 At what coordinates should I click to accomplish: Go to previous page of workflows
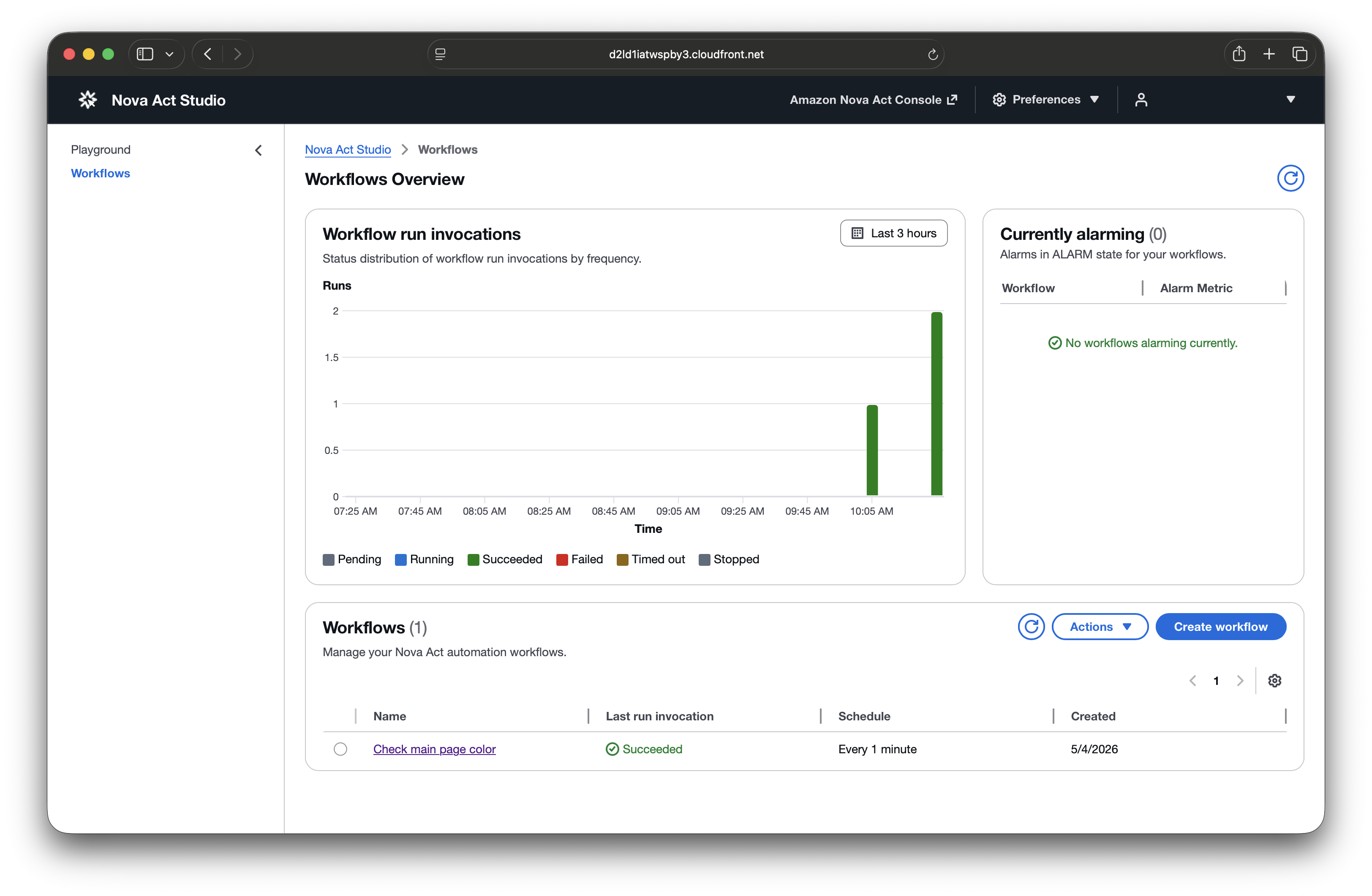[1193, 681]
